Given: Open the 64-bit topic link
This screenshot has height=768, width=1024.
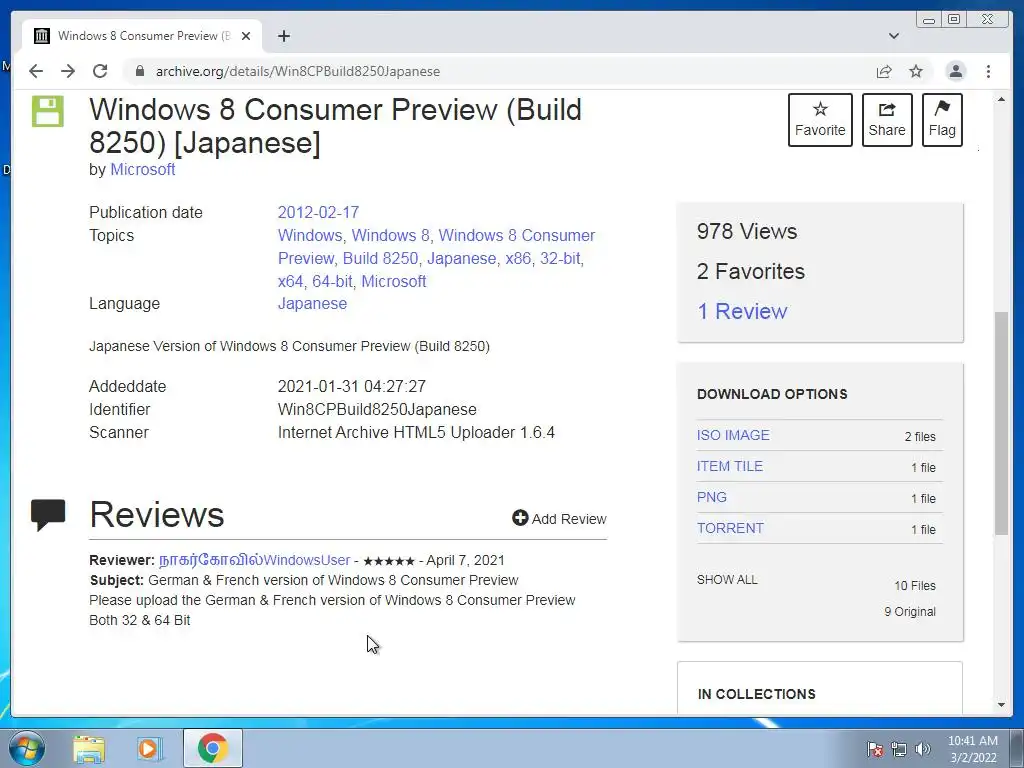Looking at the screenshot, I should (x=332, y=281).
